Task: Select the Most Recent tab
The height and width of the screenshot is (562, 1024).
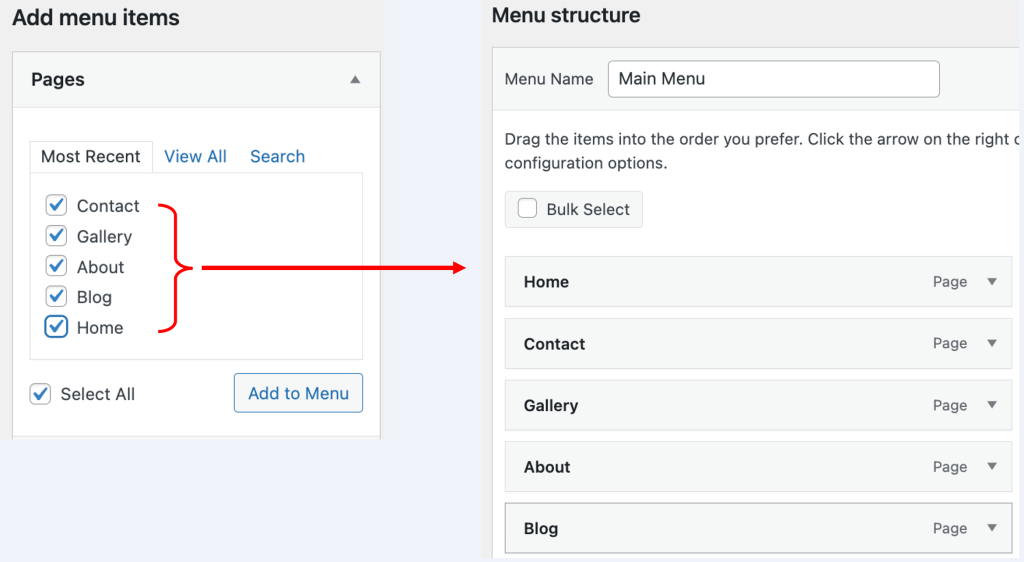Action: (91, 156)
